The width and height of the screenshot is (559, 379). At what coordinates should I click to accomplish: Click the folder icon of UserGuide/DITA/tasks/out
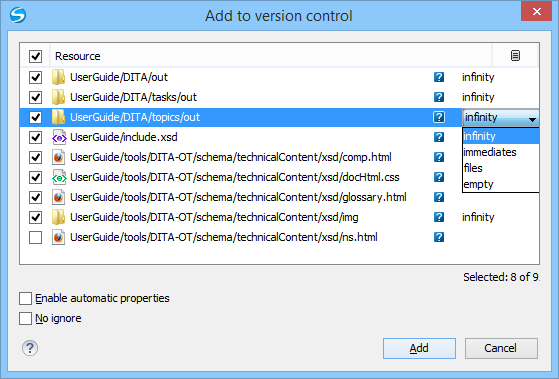pyautogui.click(x=58, y=97)
